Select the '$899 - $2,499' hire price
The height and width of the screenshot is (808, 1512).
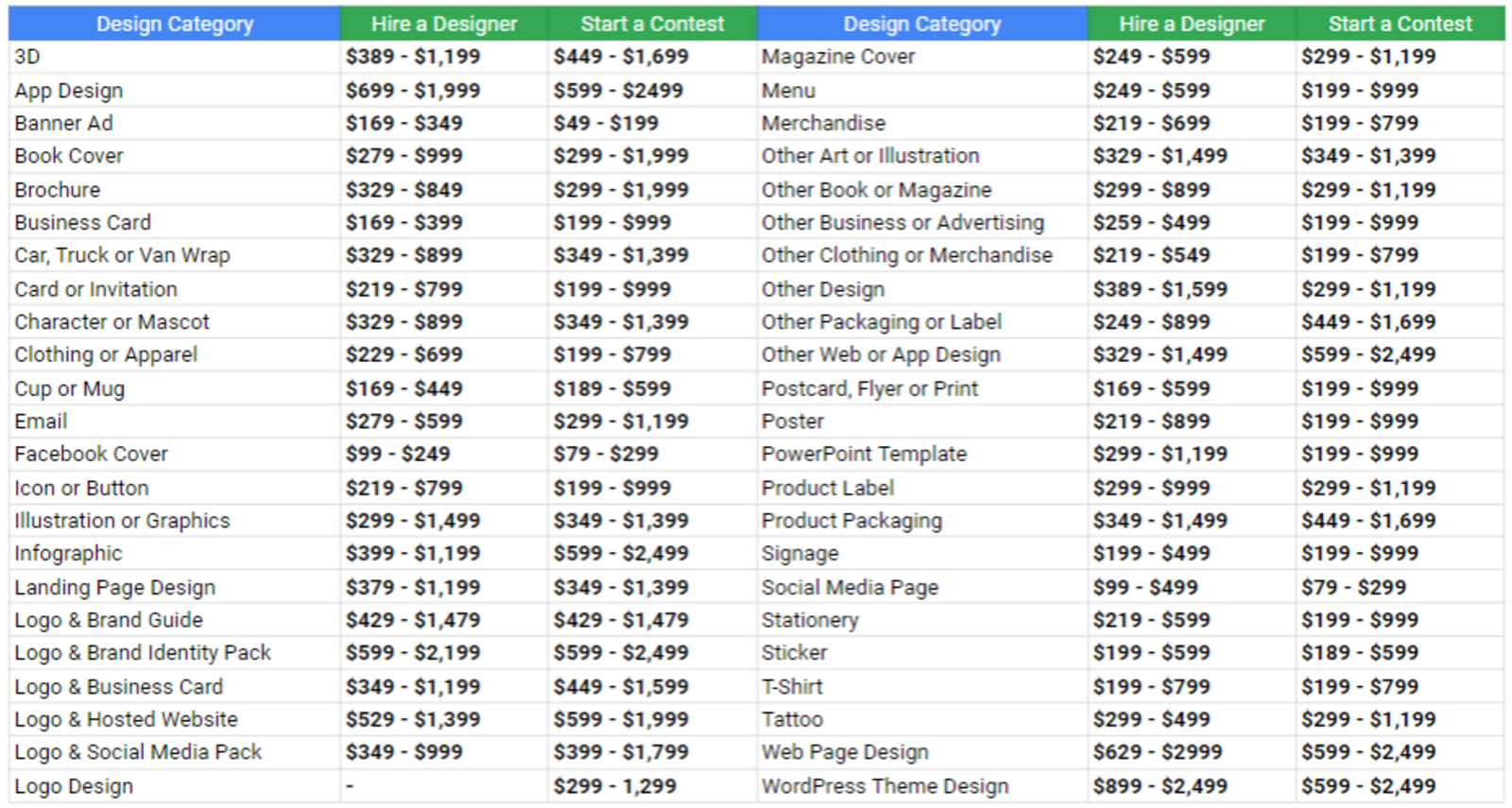click(1192, 786)
